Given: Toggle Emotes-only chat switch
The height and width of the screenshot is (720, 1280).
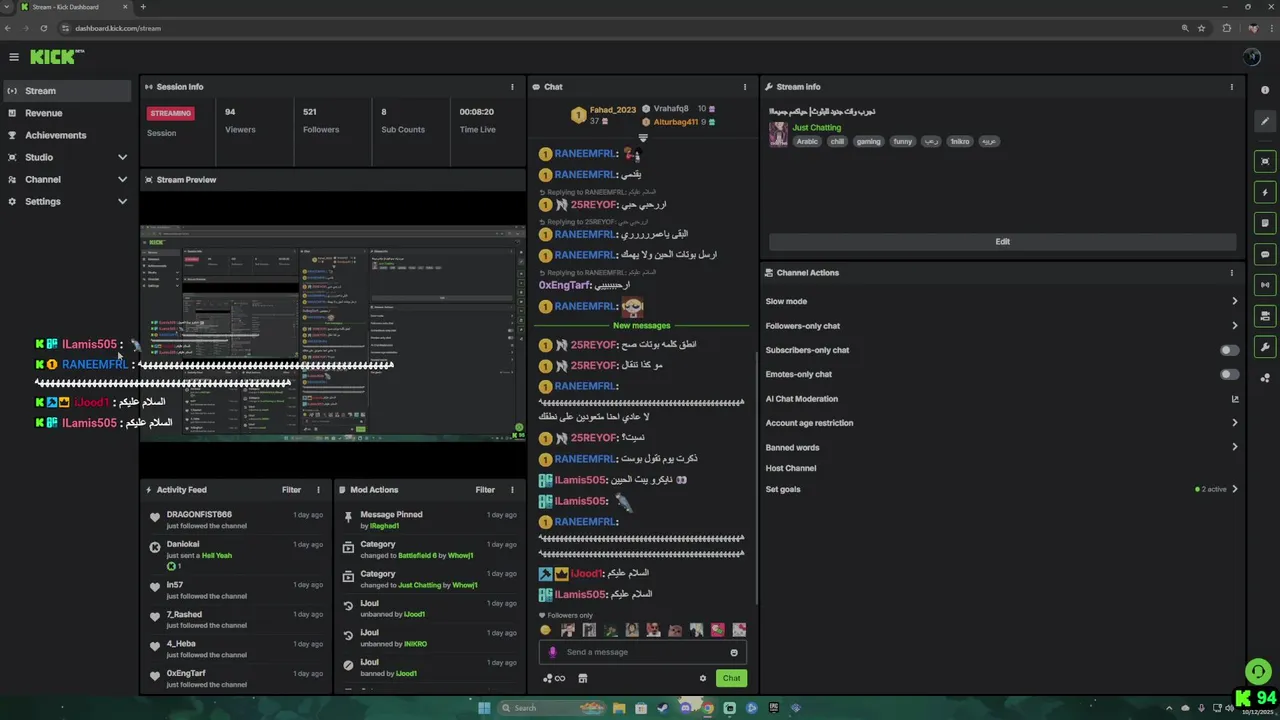Looking at the screenshot, I should tap(1230, 374).
